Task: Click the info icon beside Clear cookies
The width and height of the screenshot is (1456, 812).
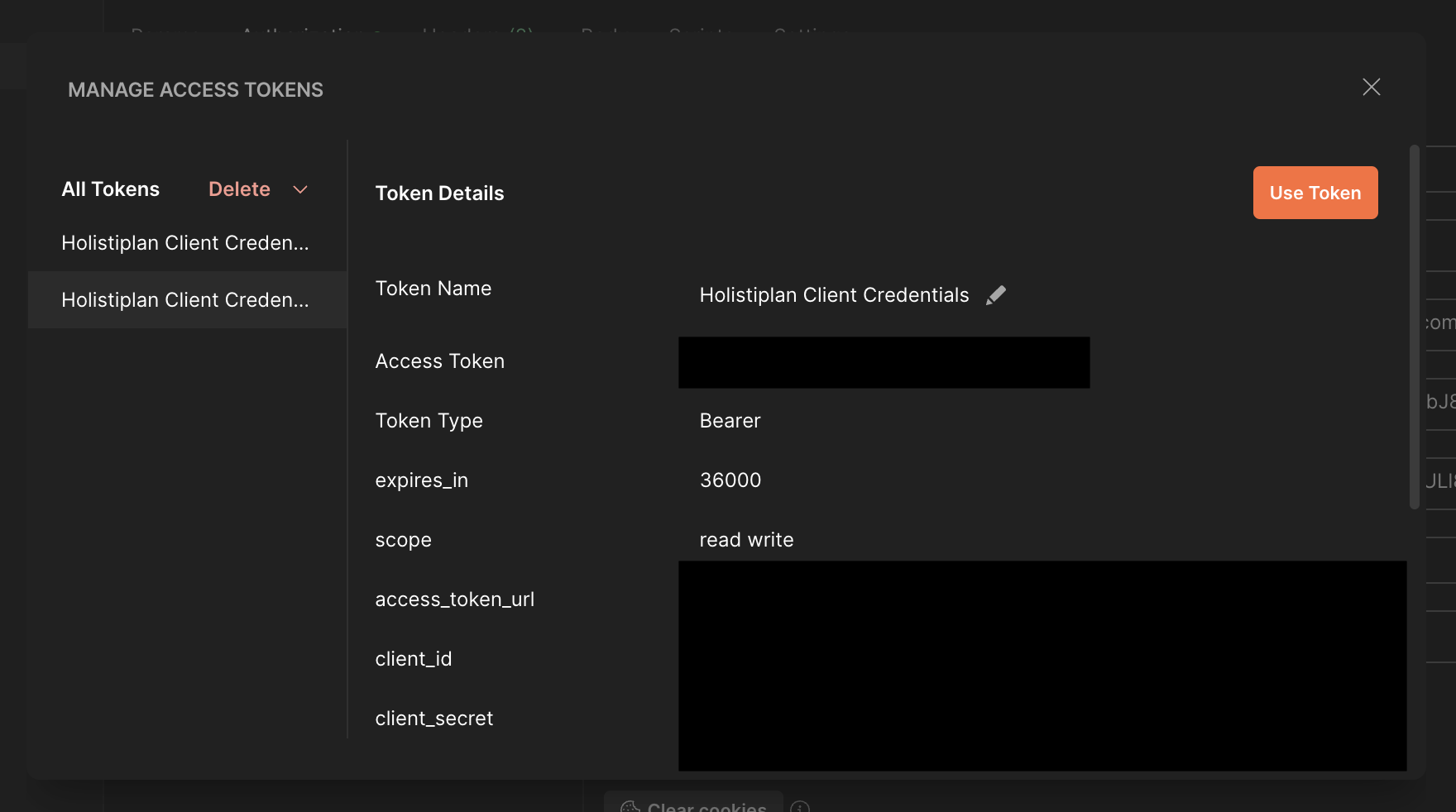Action: click(800, 806)
